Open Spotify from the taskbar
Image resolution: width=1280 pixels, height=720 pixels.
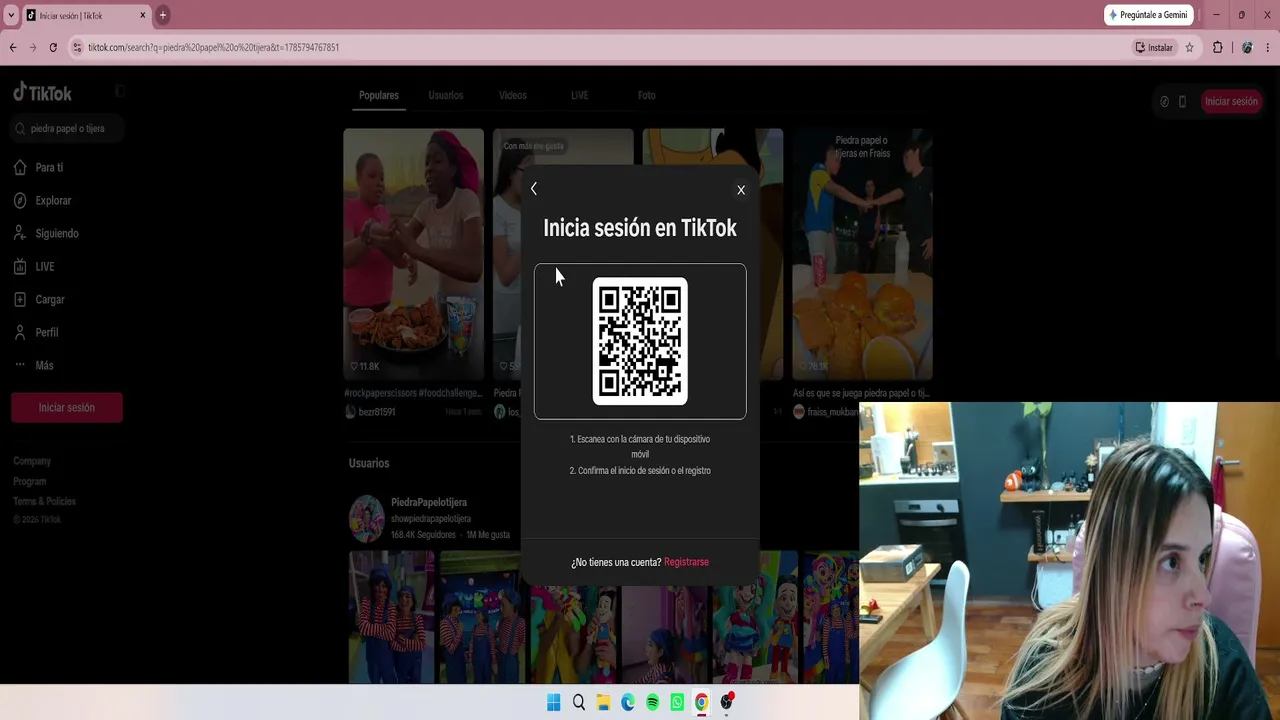coord(653,702)
